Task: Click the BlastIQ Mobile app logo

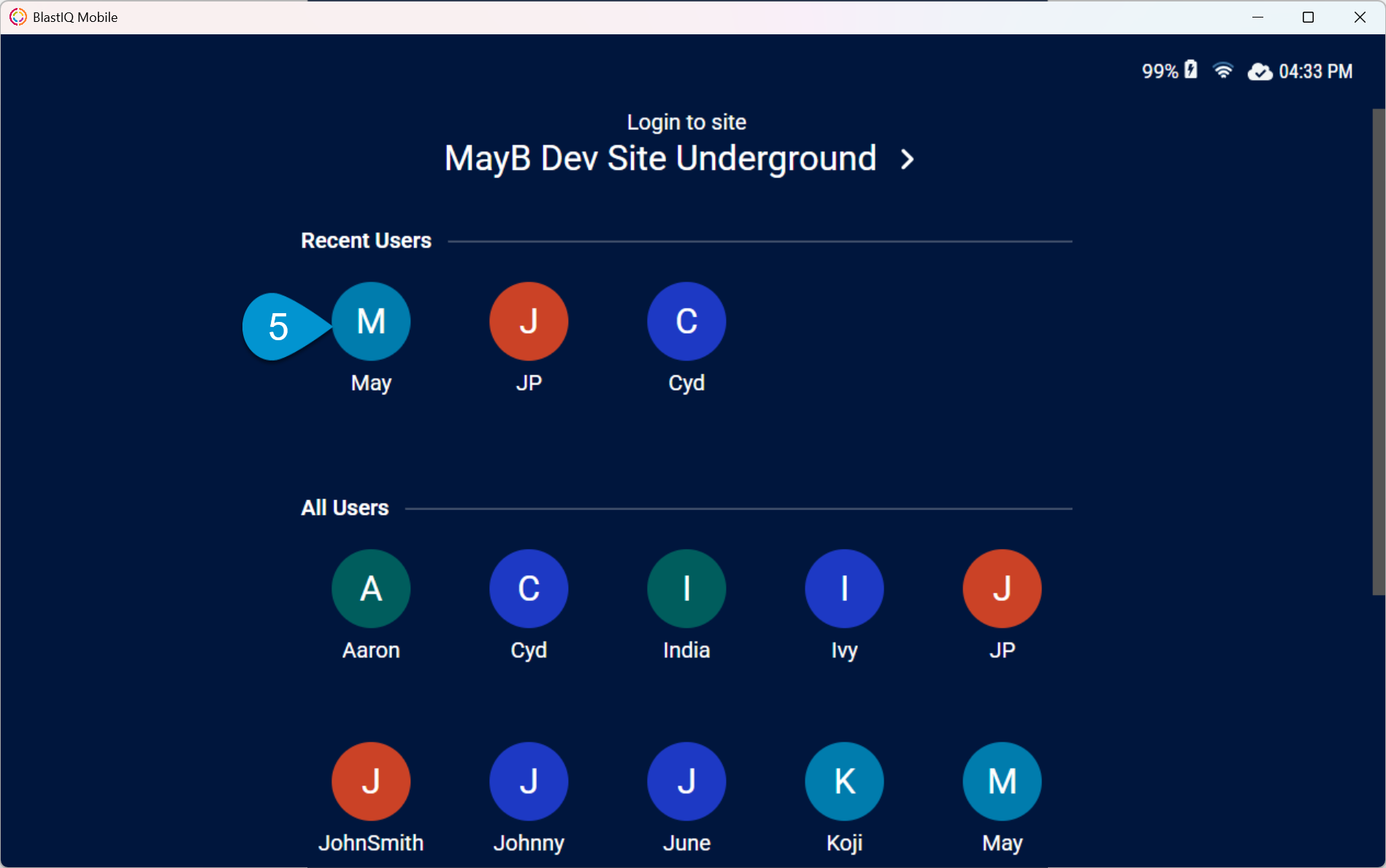Action: [18, 17]
